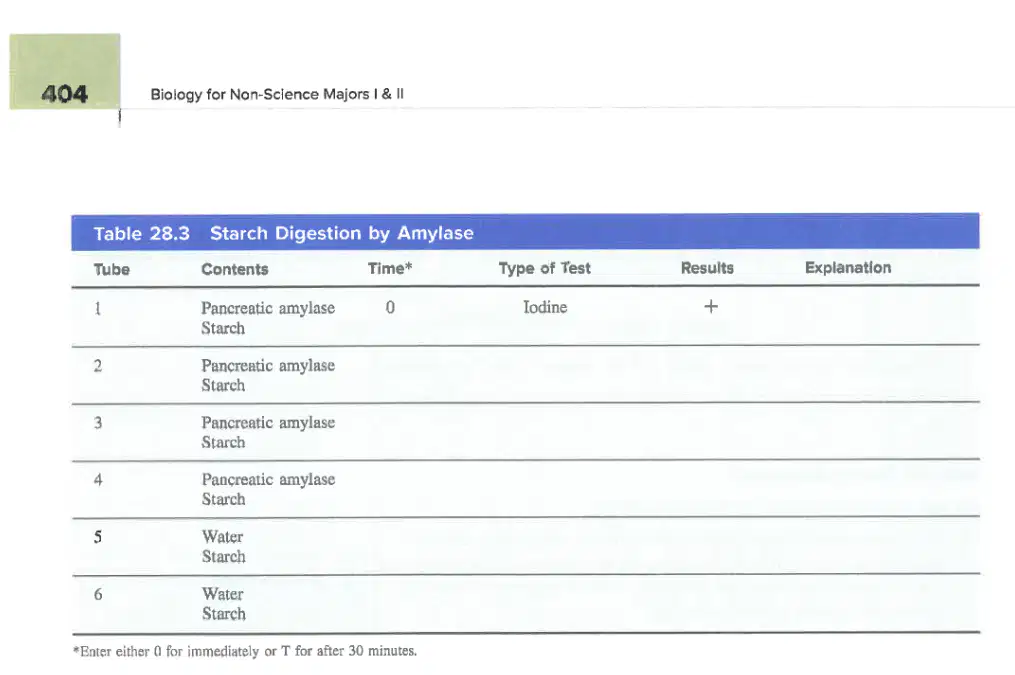1015x675 pixels.
Task: Click 'Starch' in tube 1 row
Action: (223, 328)
